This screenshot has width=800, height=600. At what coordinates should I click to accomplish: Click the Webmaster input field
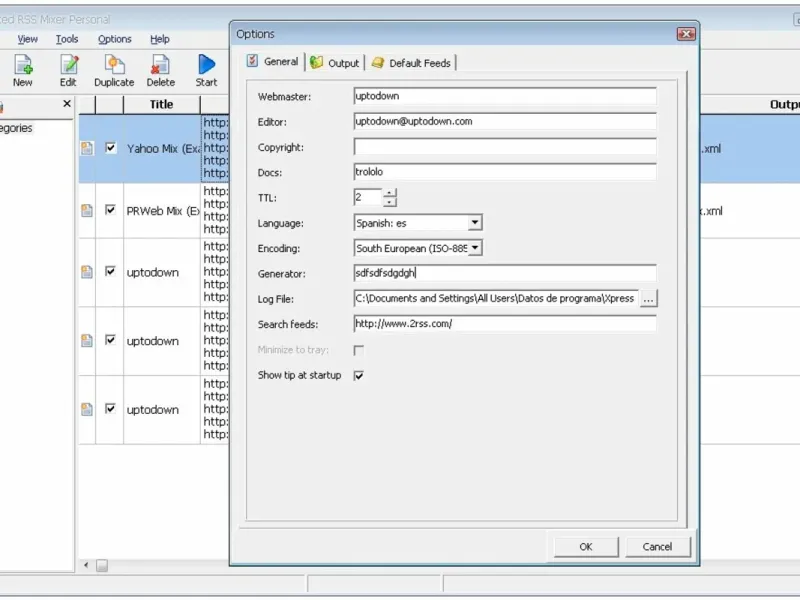pos(505,96)
